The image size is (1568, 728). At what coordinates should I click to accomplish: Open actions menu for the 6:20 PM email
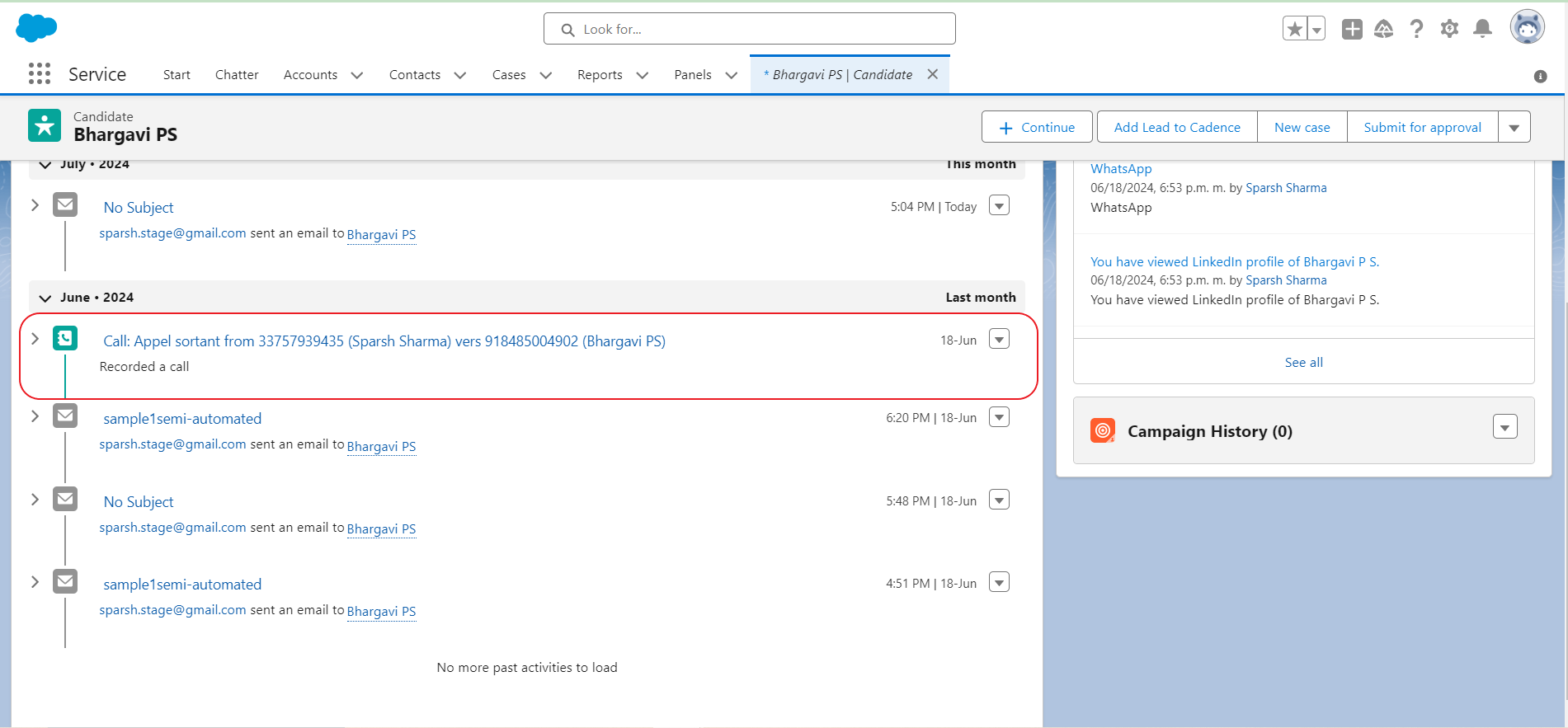tap(999, 417)
